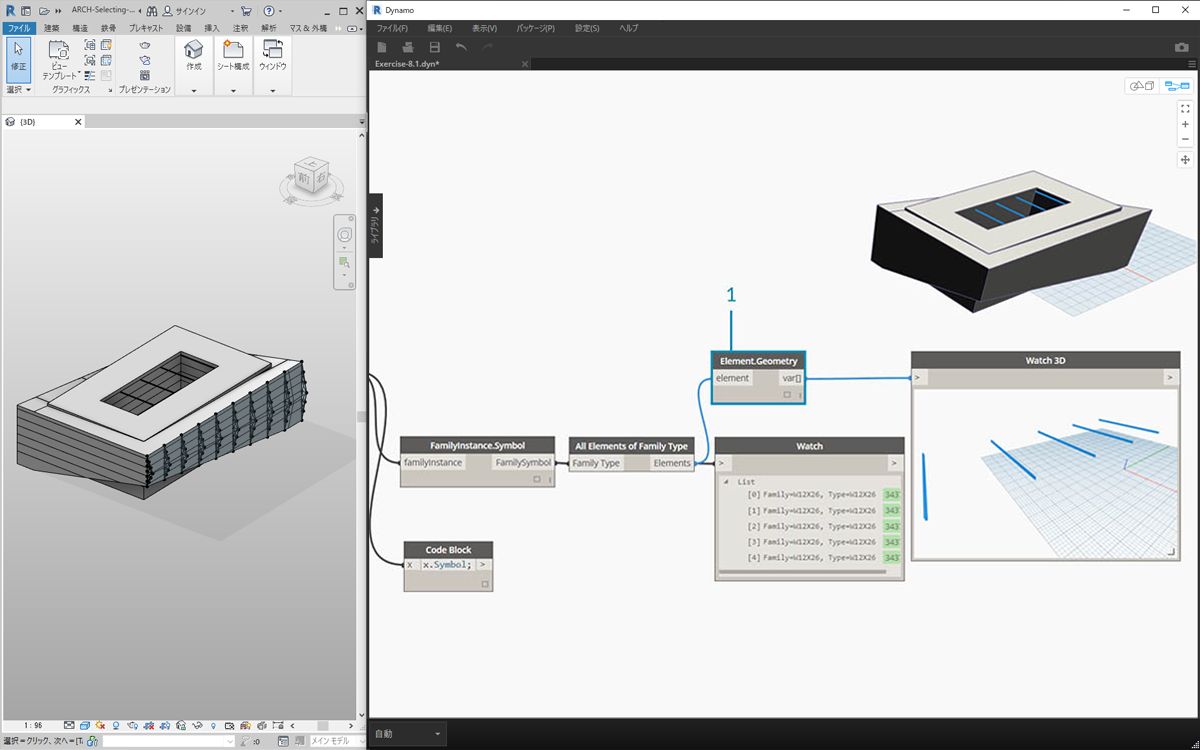The width and height of the screenshot is (1200, 750).
Task: Expand the Dynamo library side panel
Action: 376,226
